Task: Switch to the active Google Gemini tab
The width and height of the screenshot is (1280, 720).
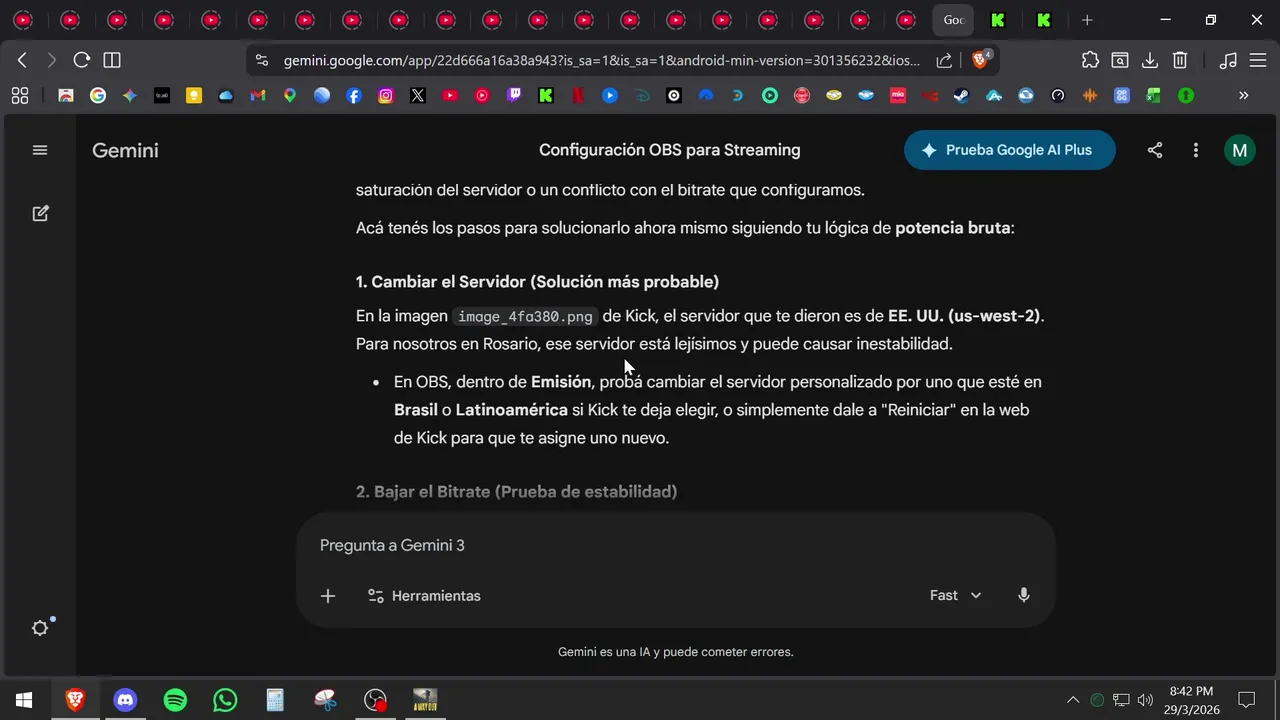Action: (953, 20)
